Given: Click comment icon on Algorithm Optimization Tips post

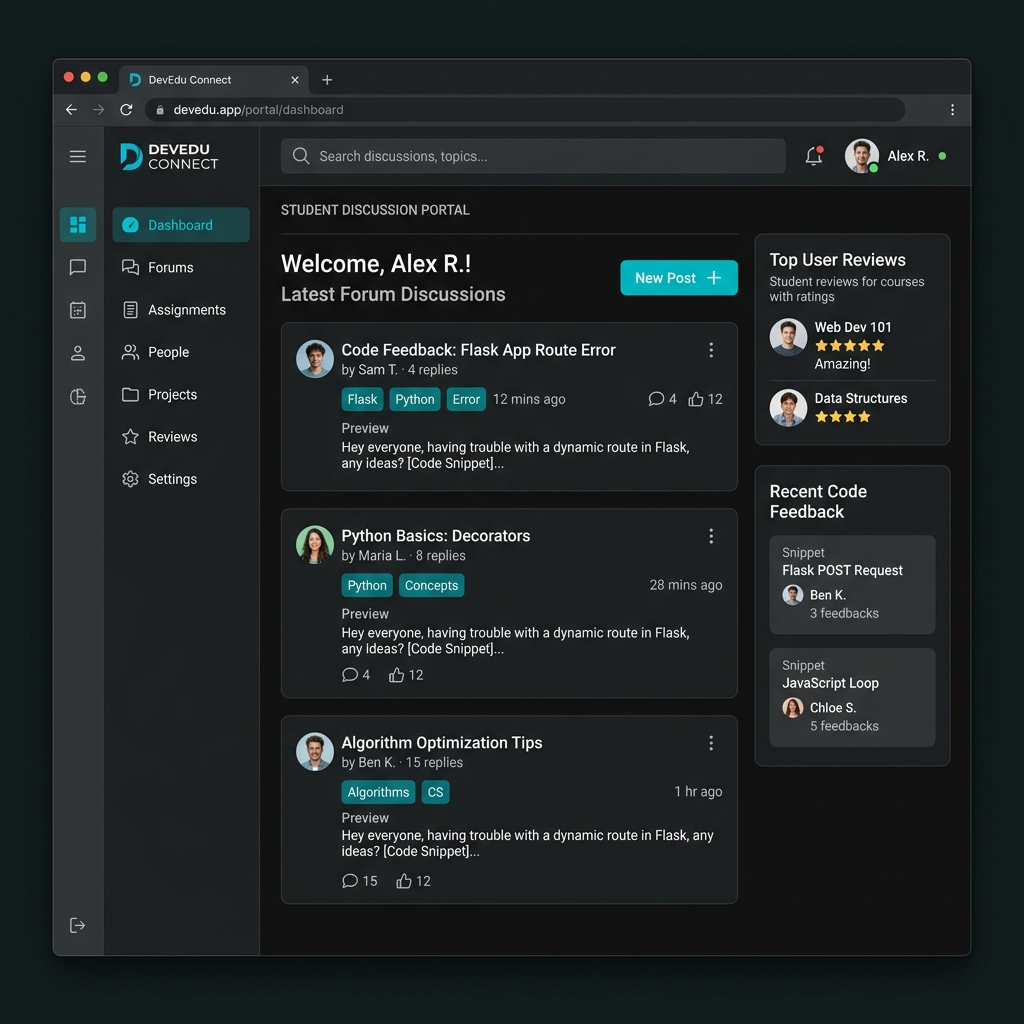Looking at the screenshot, I should 349,881.
